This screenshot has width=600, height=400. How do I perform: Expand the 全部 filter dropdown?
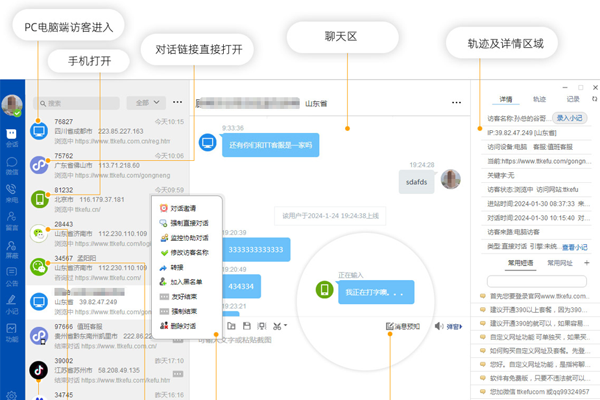coord(146,102)
